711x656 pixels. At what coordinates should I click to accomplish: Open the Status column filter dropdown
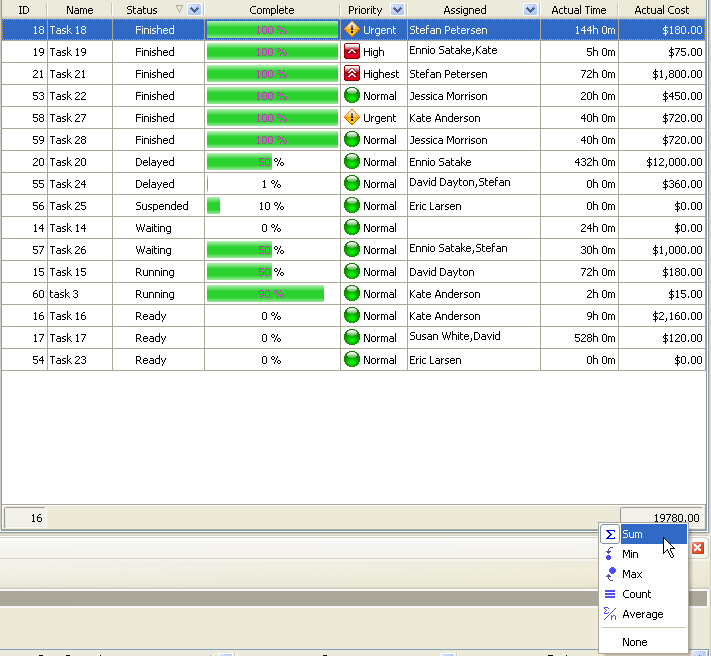click(x=194, y=10)
